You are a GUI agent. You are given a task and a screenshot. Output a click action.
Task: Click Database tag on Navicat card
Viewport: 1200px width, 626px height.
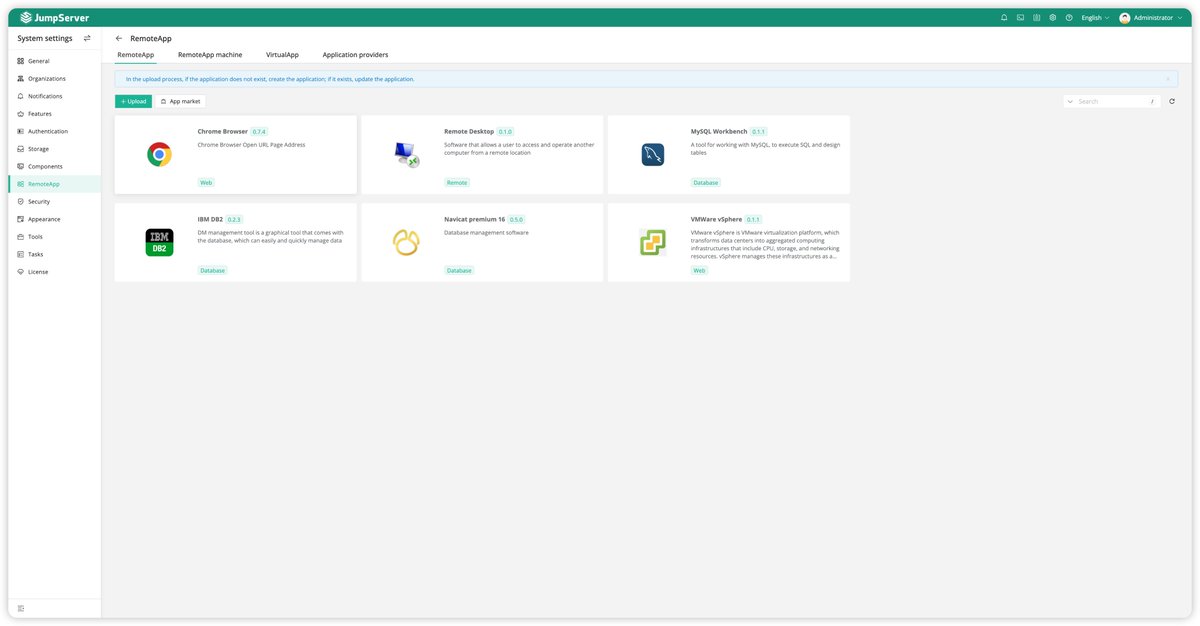(x=459, y=270)
